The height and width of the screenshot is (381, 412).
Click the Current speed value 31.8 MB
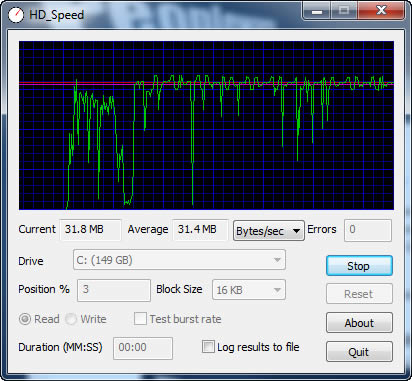pyautogui.click(x=90, y=230)
